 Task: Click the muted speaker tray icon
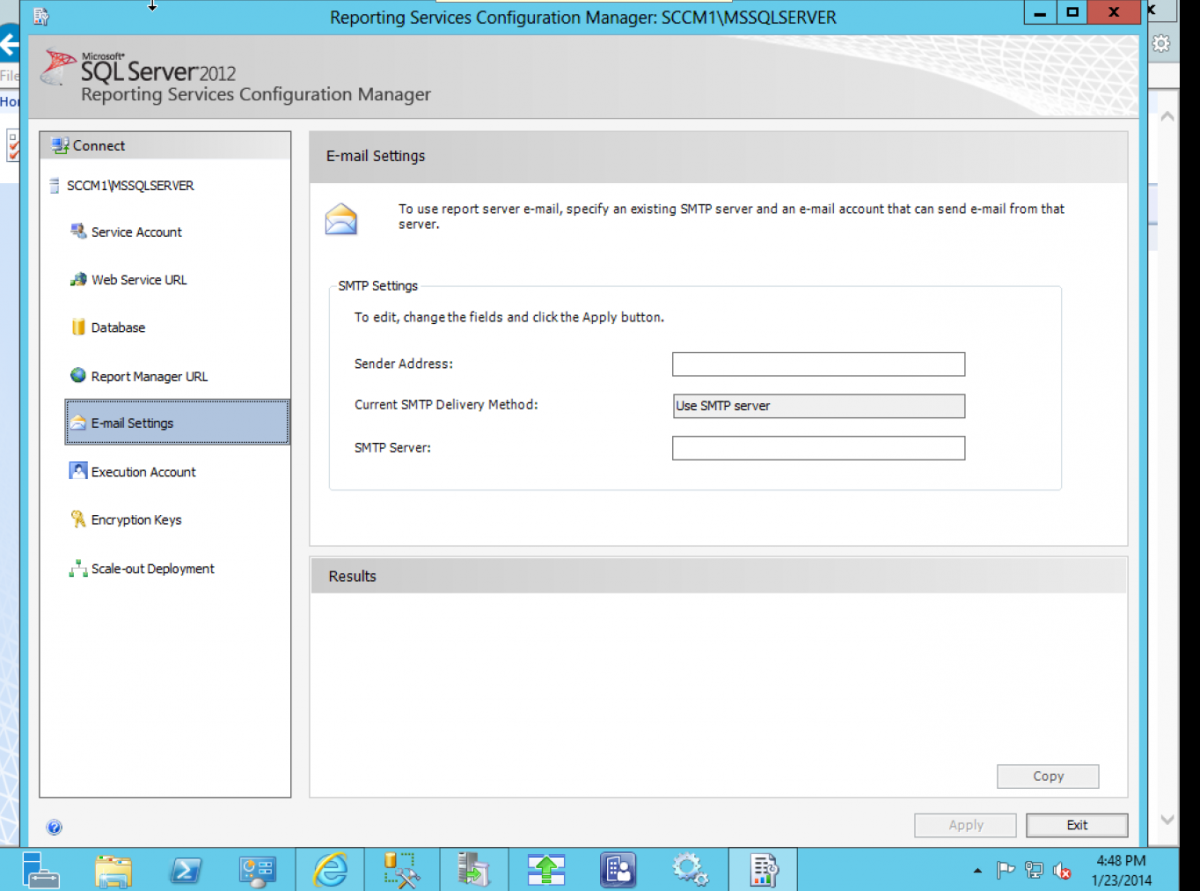[x=1062, y=870]
